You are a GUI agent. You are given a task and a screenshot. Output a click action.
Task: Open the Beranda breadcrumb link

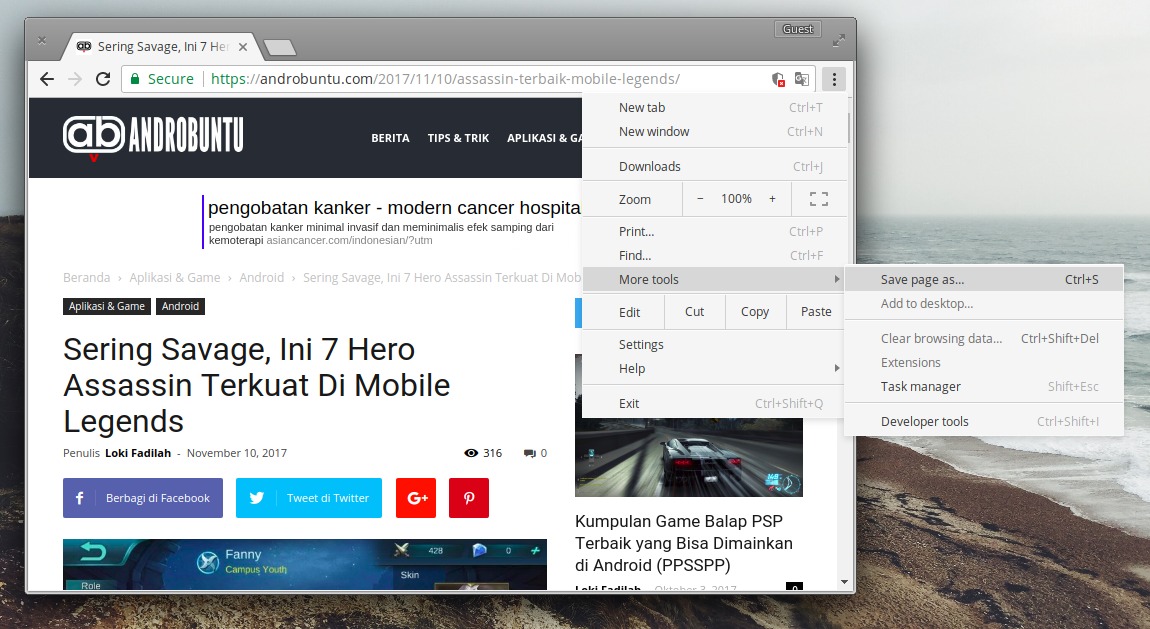pyautogui.click(x=85, y=277)
